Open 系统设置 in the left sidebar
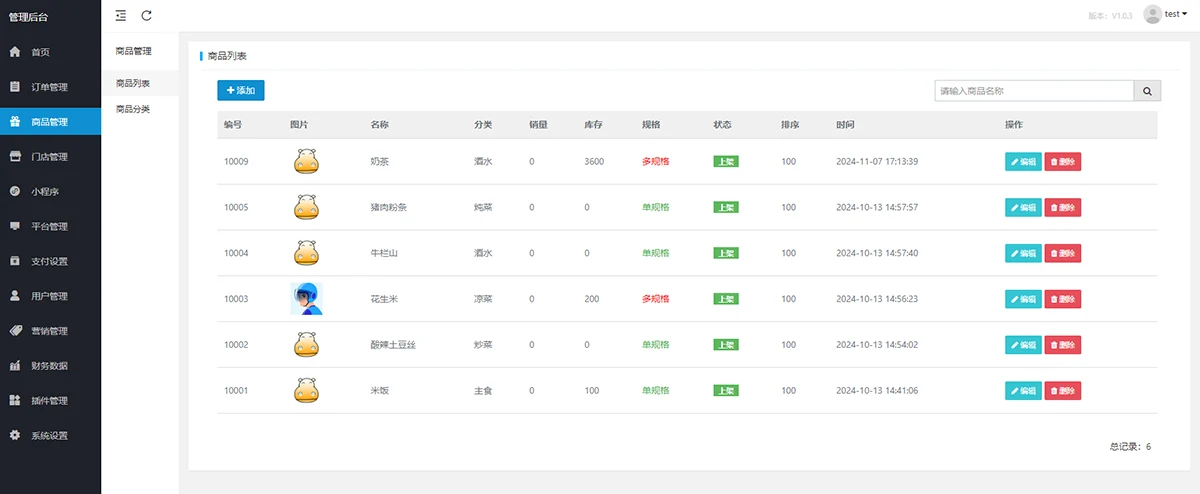Viewport: 1200px width, 494px height. 49,436
